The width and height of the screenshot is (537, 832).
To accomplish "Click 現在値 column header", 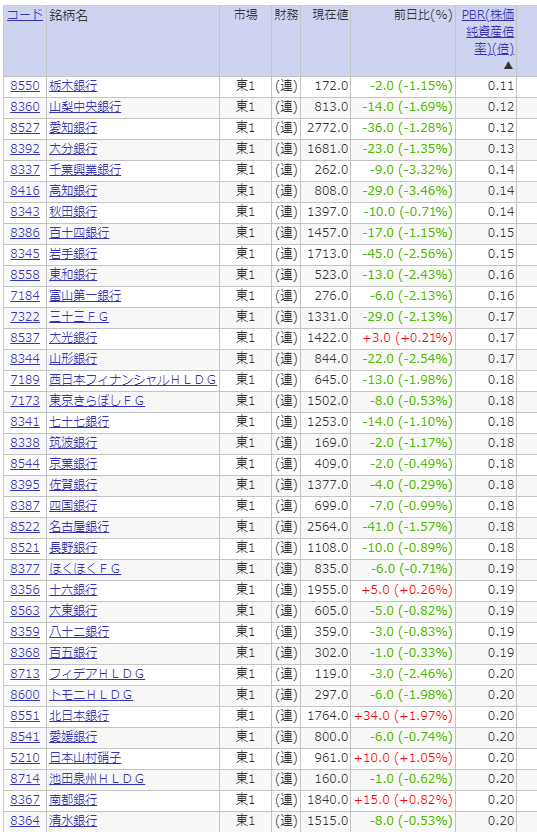I will coord(331,15).
